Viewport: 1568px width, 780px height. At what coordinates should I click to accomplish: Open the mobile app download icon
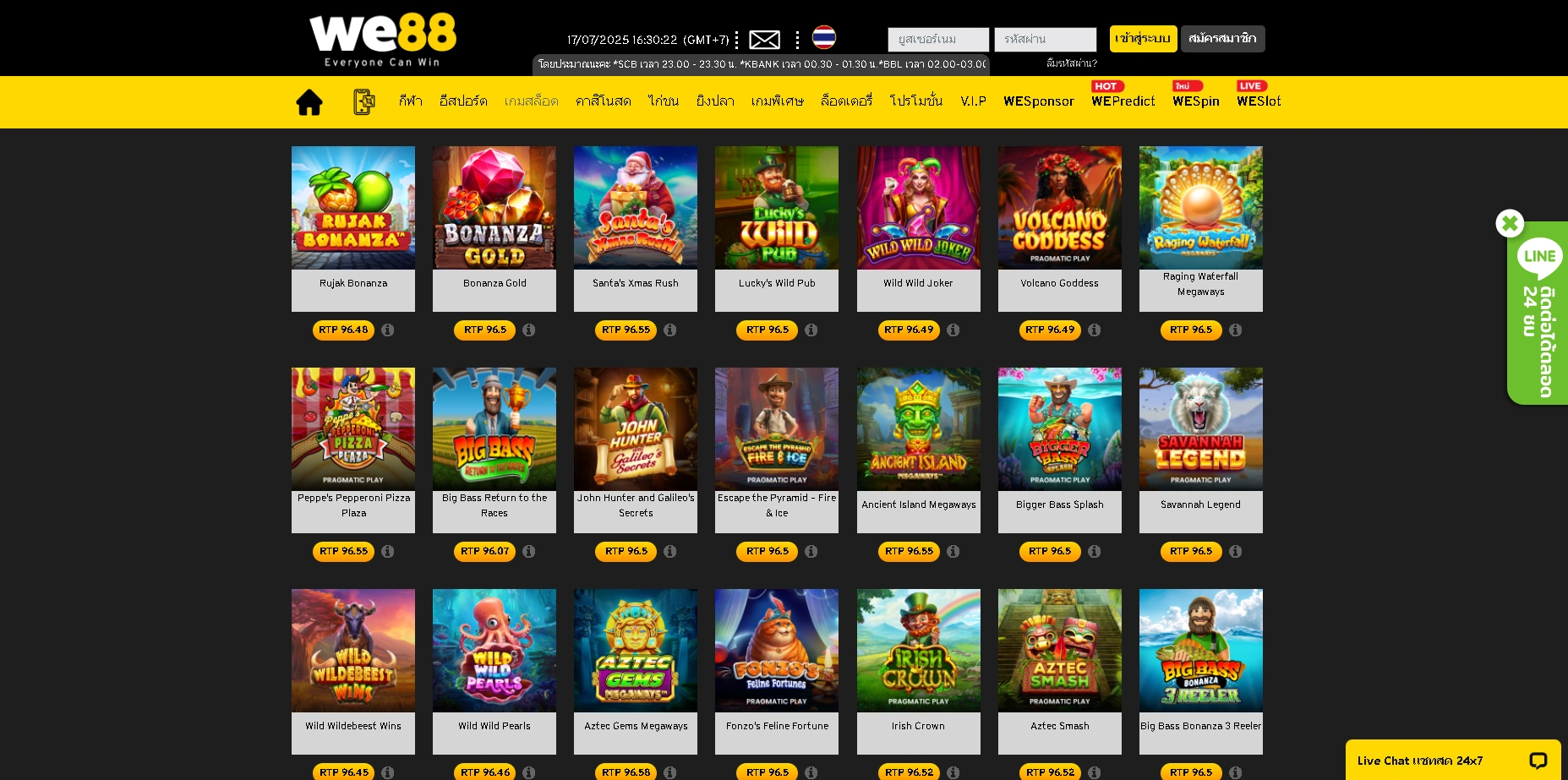[x=364, y=101]
